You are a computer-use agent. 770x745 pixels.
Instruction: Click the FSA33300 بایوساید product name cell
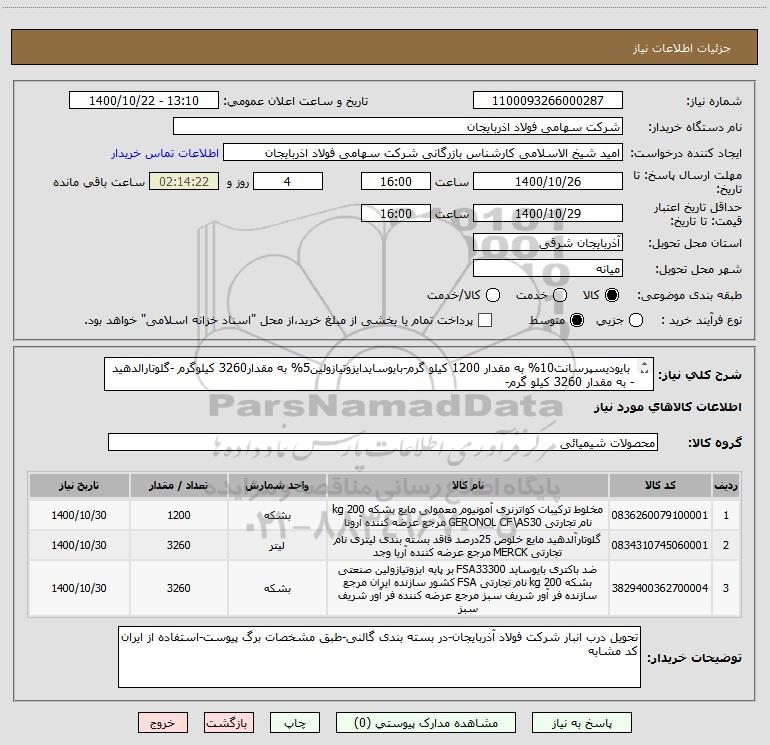pos(468,588)
